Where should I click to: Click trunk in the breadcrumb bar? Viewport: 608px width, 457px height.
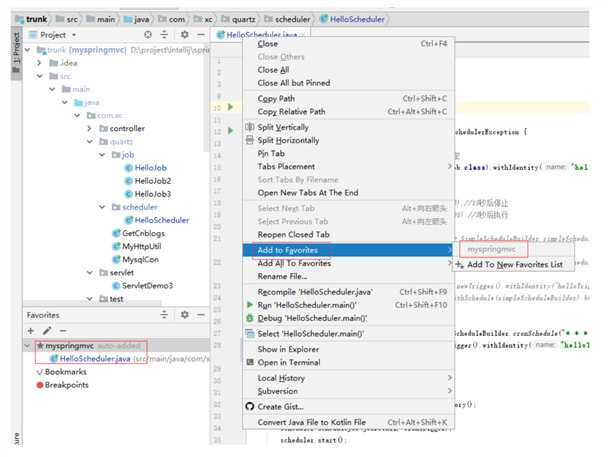coord(31,19)
